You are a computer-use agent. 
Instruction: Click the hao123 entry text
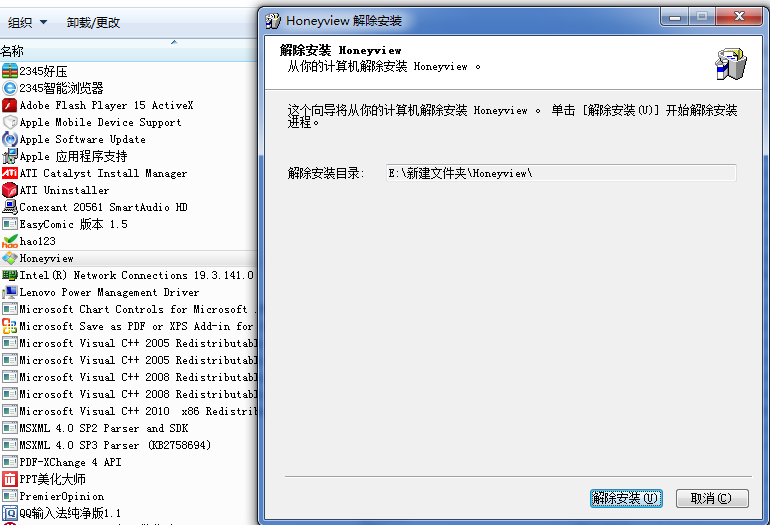pos(37,241)
